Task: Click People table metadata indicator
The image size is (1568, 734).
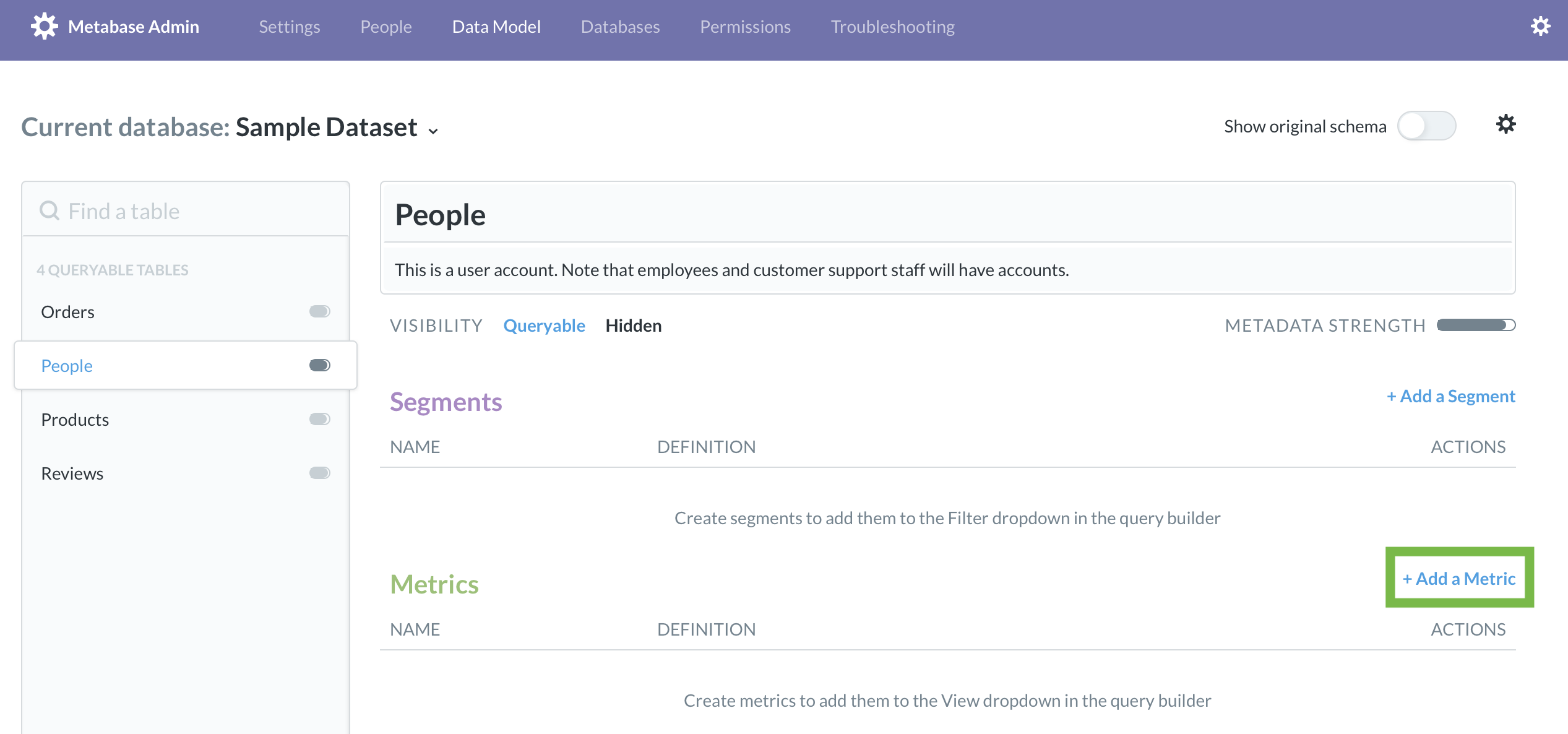Action: coord(320,365)
